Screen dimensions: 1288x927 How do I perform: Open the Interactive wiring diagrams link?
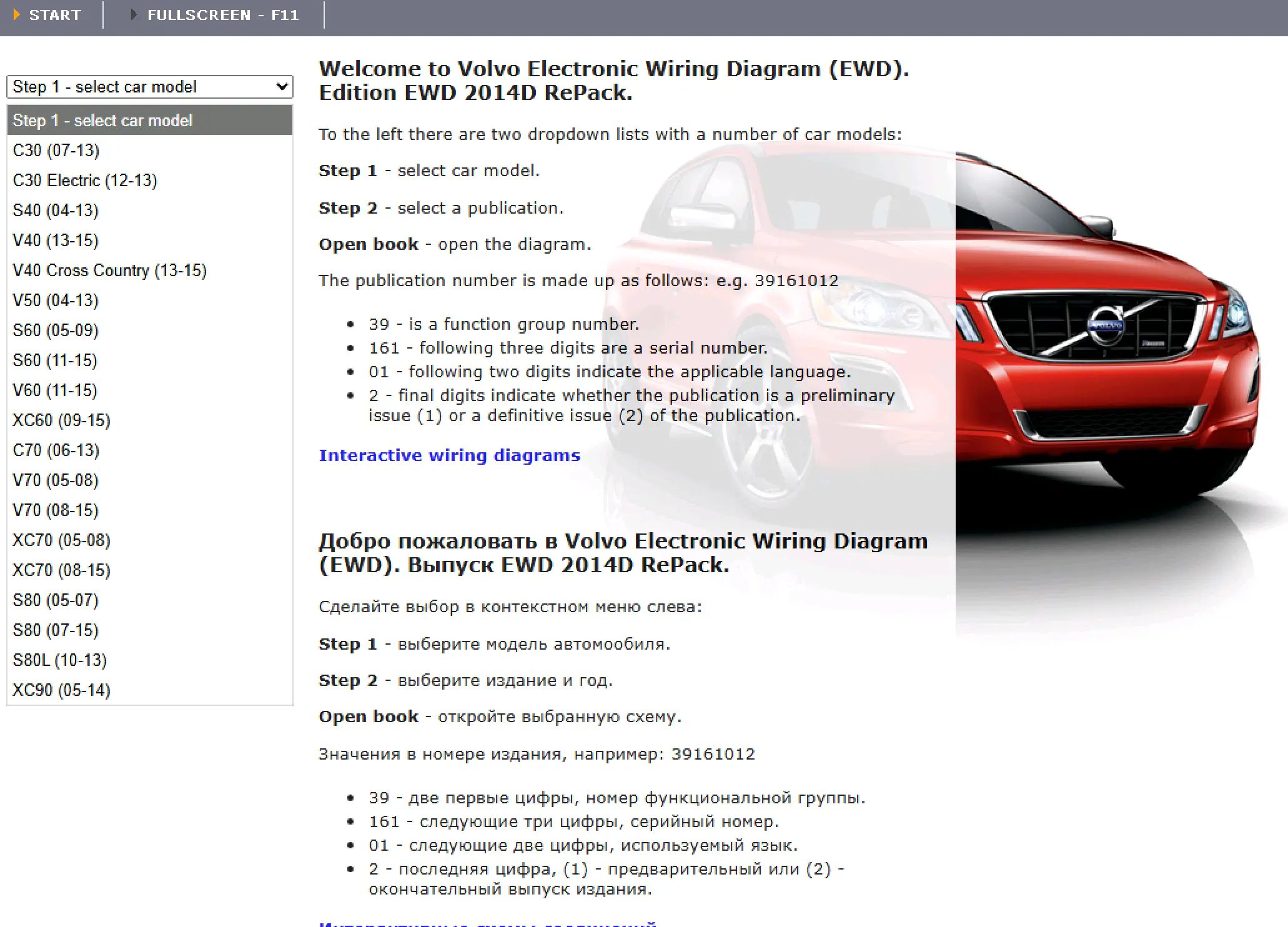tap(449, 455)
